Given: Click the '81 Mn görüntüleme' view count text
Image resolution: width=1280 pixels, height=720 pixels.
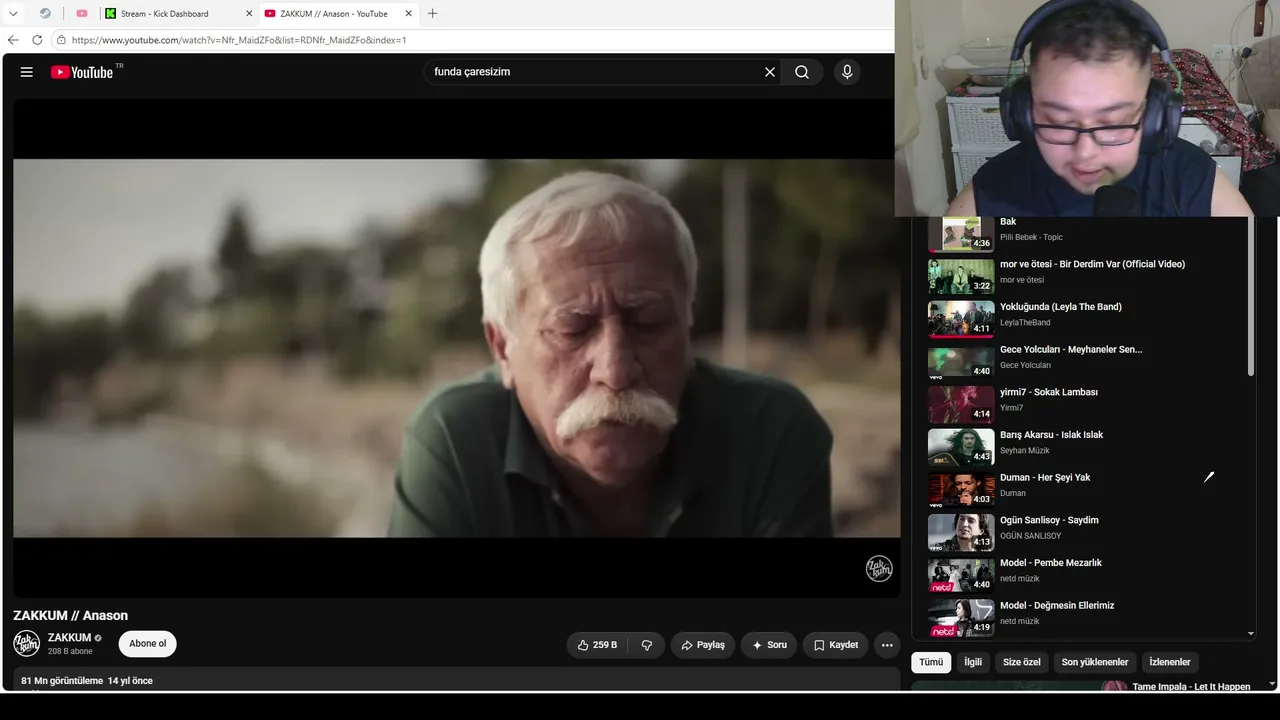Looking at the screenshot, I should [62, 681].
